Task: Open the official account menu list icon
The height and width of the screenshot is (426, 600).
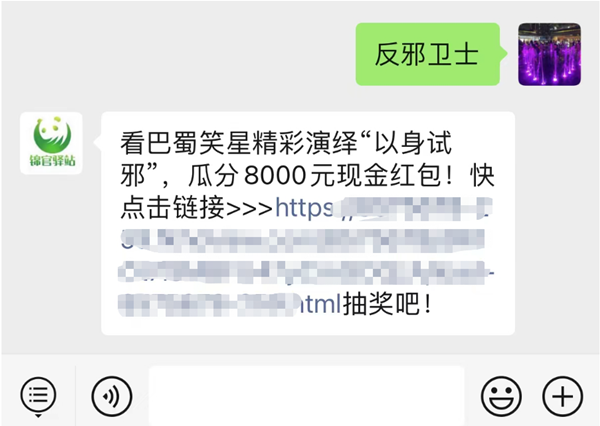Action: coord(38,395)
